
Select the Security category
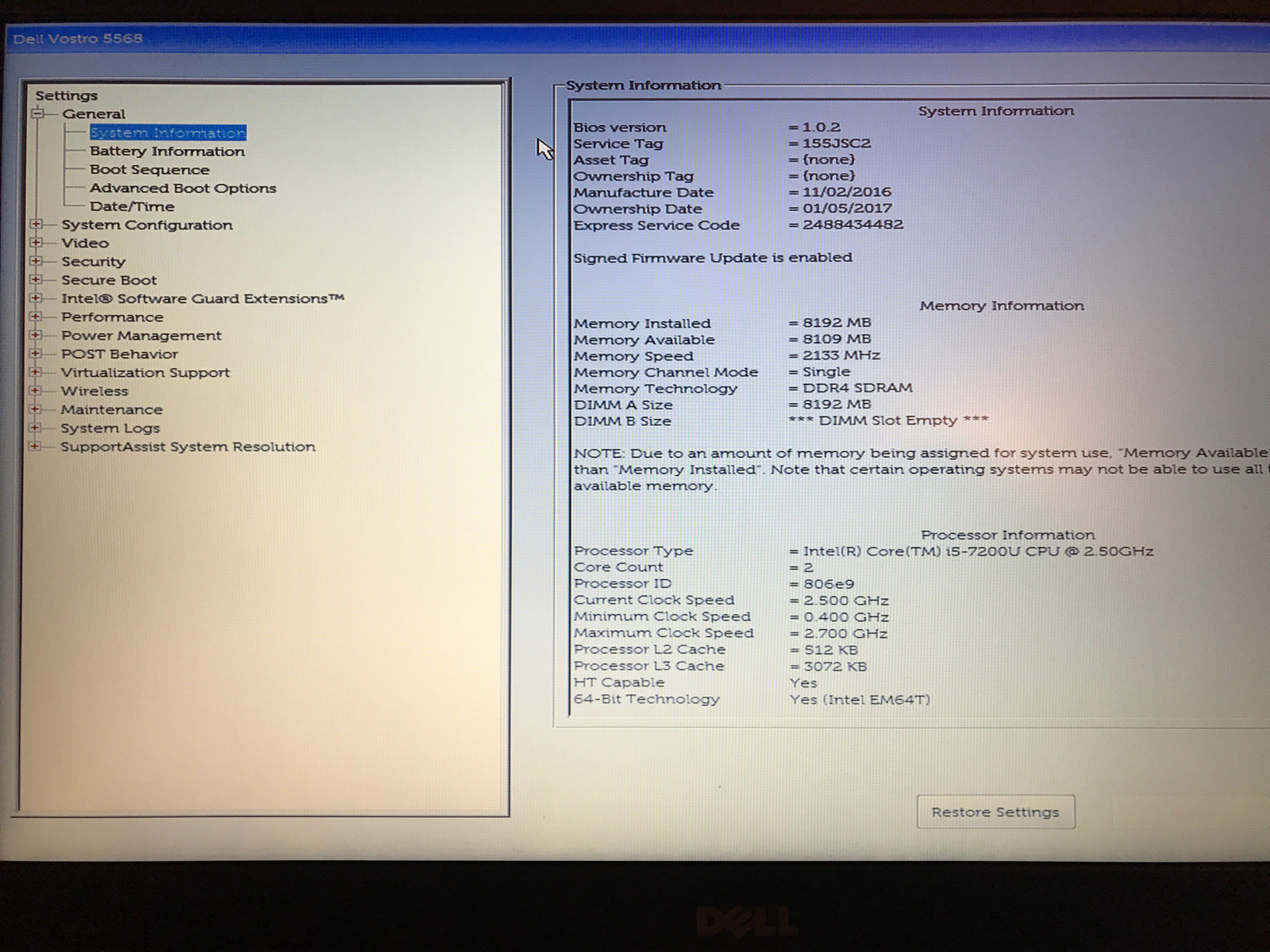tap(93, 261)
